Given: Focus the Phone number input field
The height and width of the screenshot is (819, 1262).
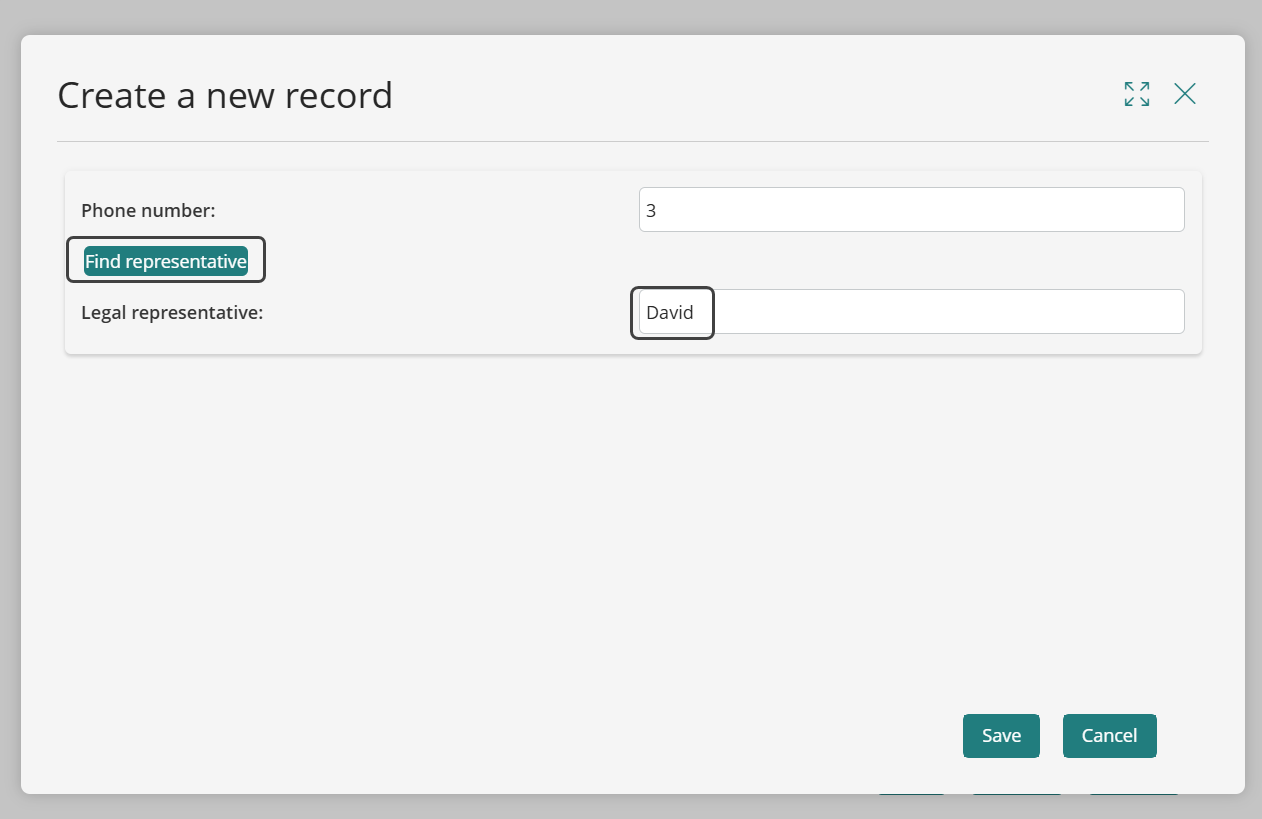Looking at the screenshot, I should tap(911, 210).
